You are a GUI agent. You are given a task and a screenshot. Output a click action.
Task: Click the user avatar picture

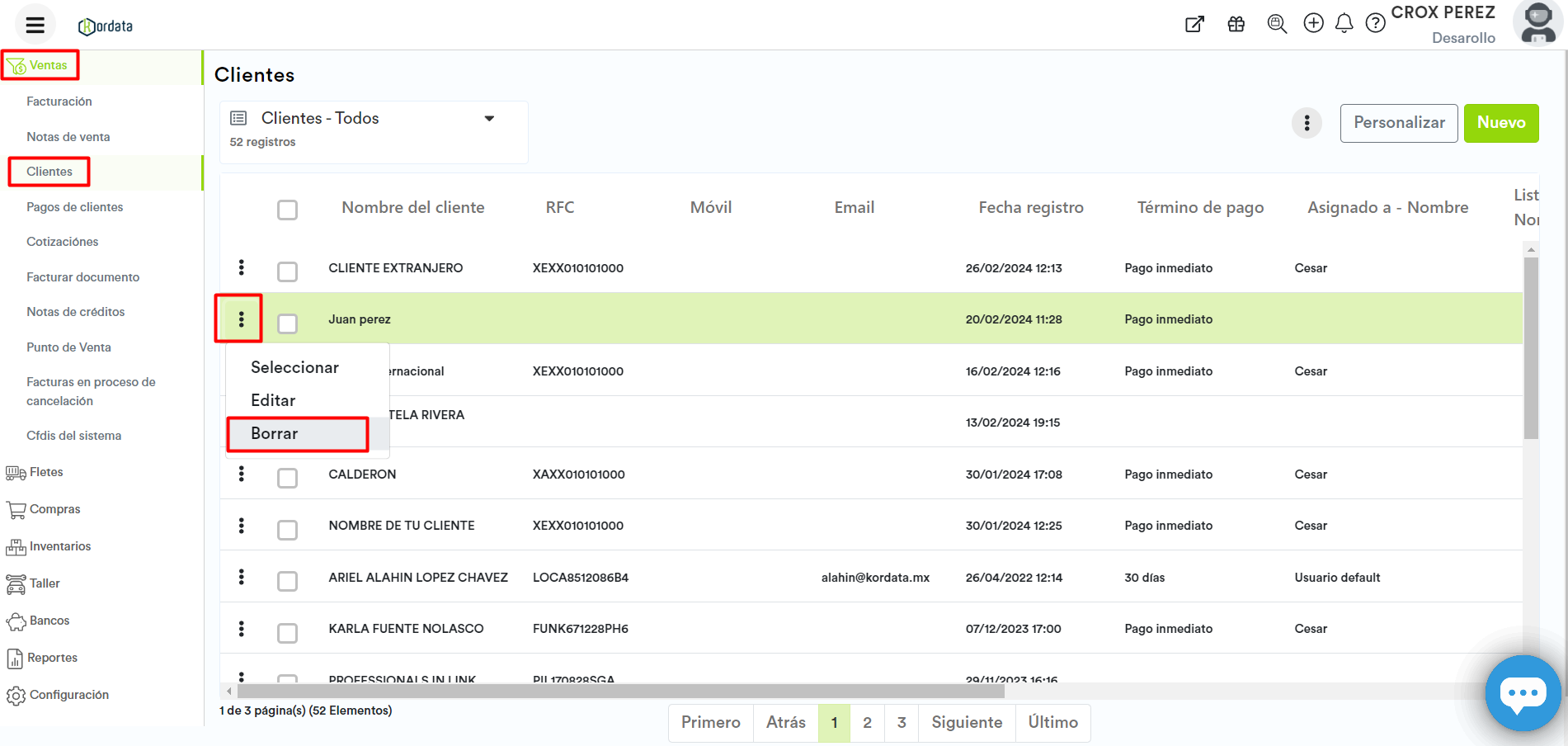point(1537,23)
